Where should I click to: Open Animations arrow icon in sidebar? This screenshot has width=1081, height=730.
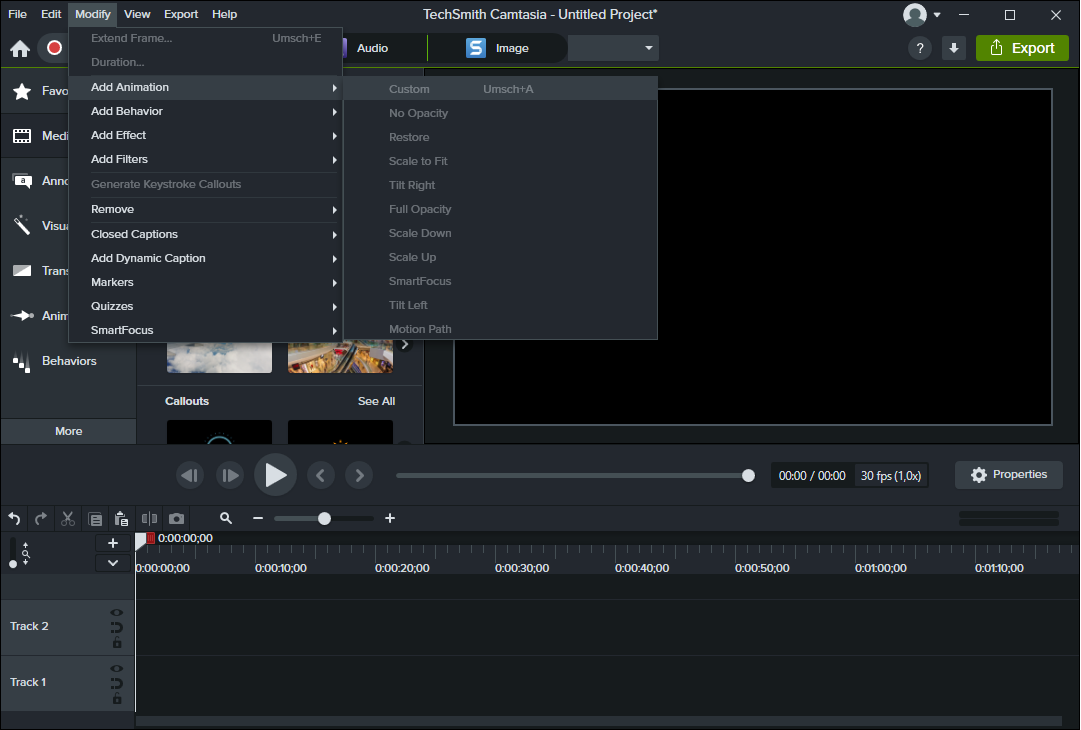(x=22, y=316)
